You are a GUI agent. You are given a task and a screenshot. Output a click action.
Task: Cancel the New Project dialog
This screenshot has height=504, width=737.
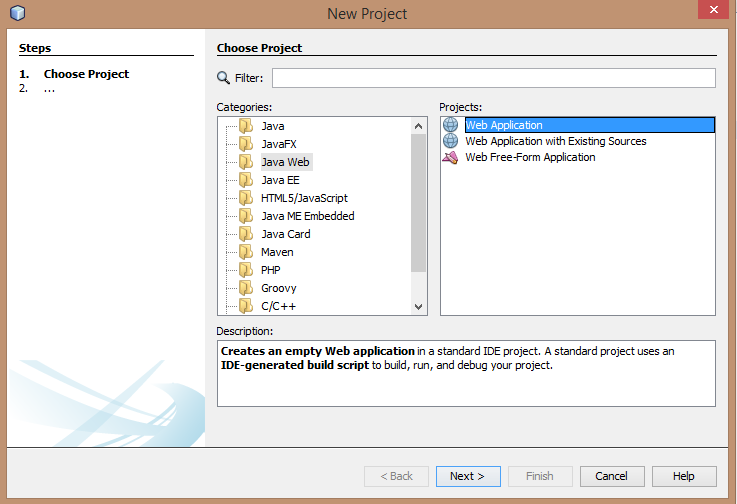612,476
